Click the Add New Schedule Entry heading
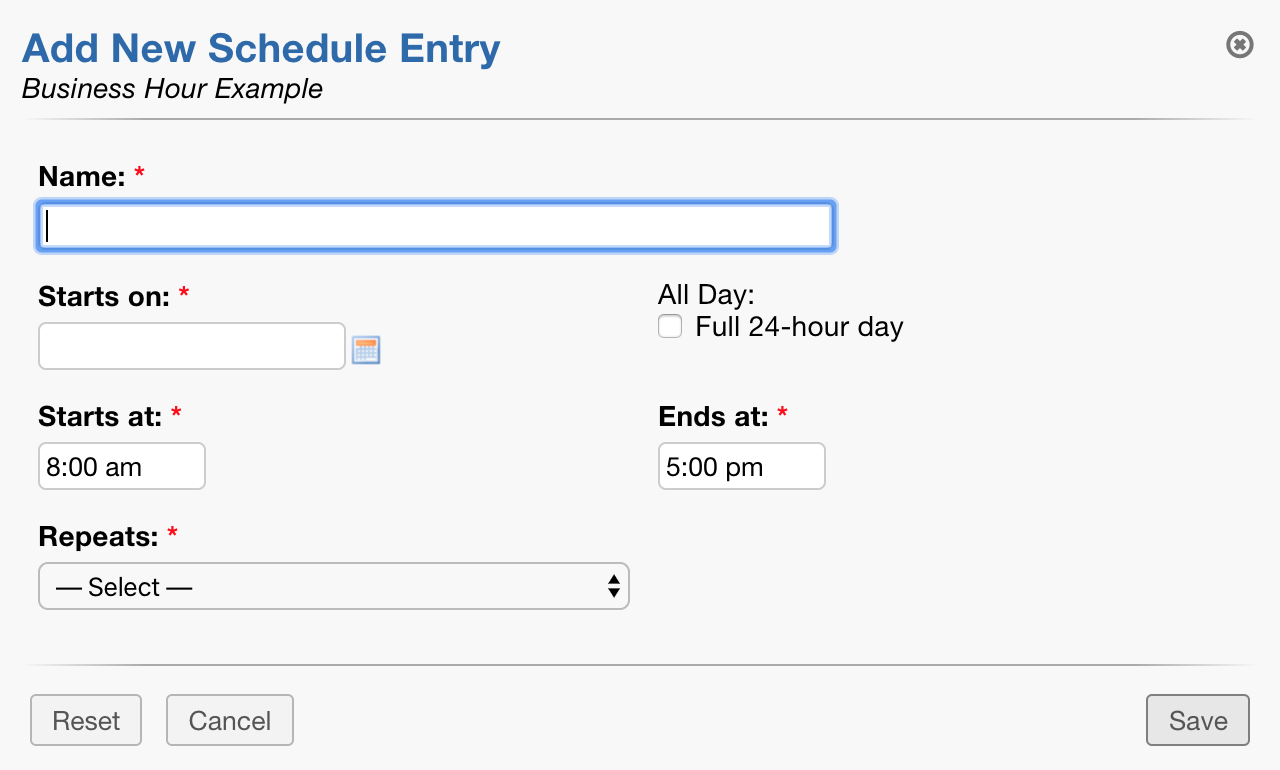Screen dimensions: 1280x770 (x=260, y=48)
